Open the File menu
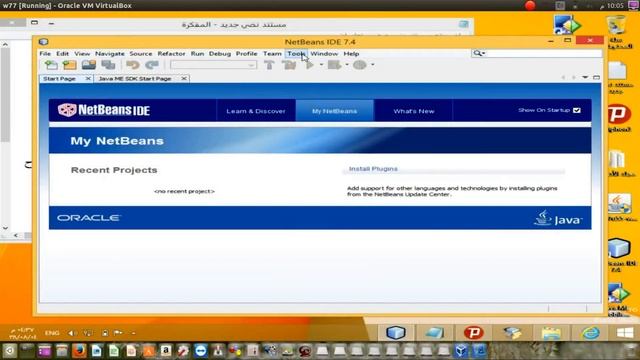 point(45,53)
